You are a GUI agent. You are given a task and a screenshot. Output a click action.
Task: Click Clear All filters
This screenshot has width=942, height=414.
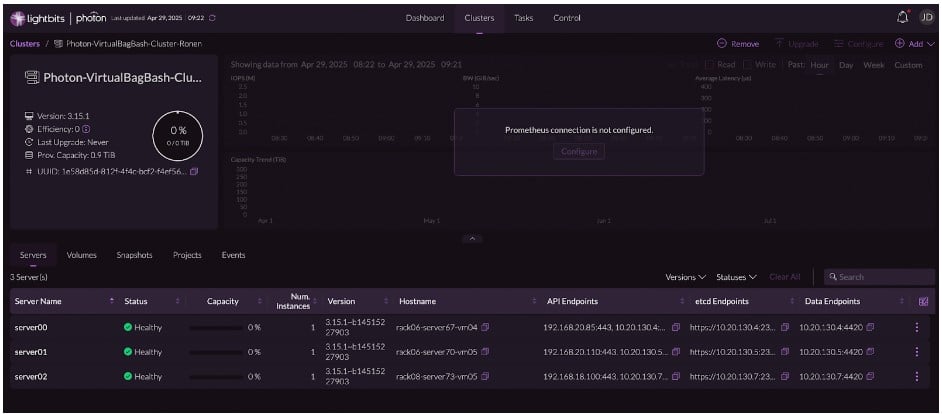(x=785, y=277)
